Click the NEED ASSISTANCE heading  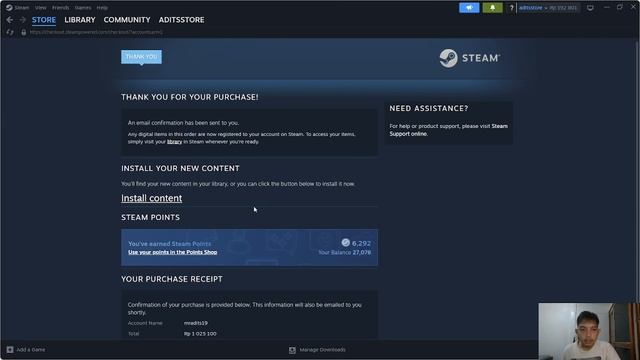[x=429, y=108]
